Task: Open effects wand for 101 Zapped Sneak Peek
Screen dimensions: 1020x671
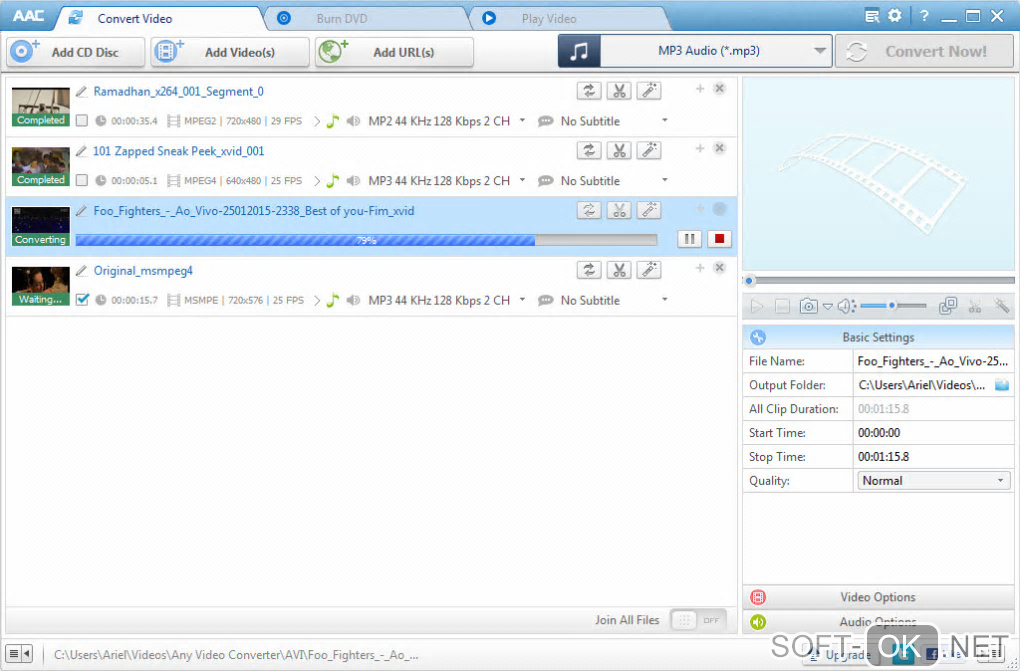Action: click(x=649, y=151)
